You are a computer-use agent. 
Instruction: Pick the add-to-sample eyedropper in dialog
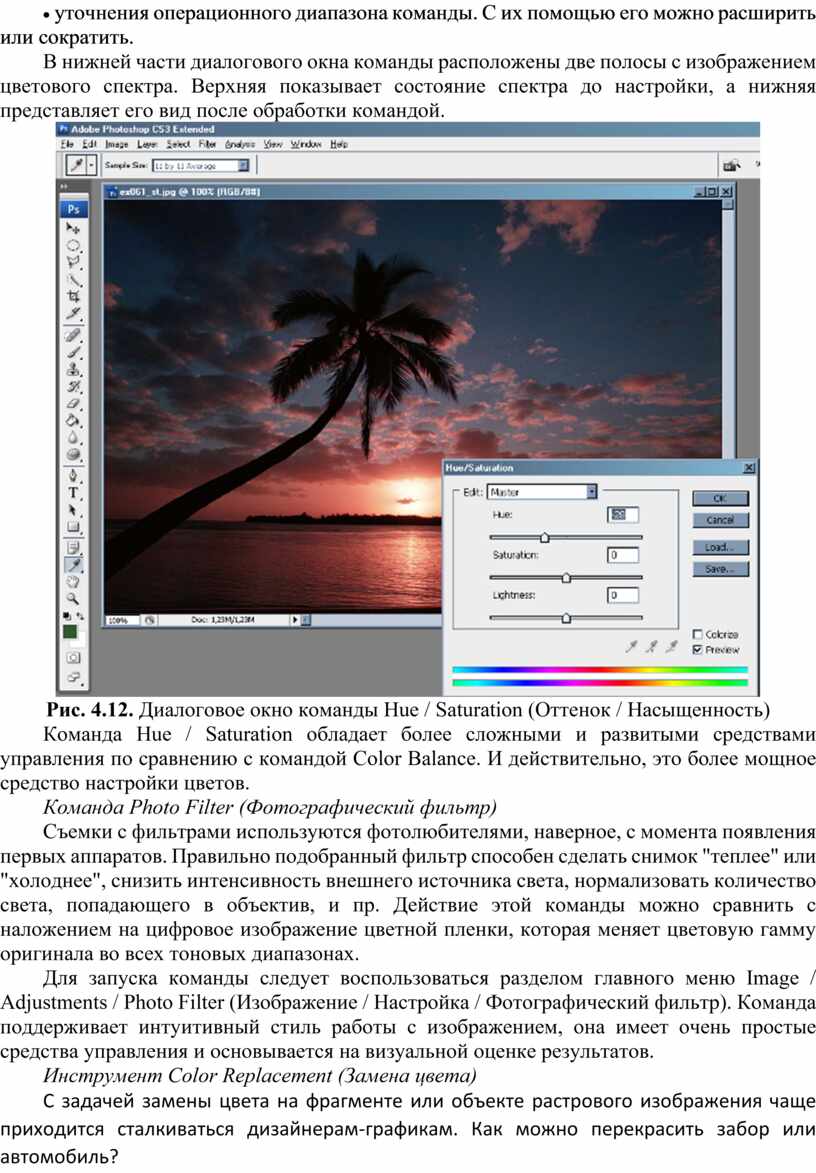point(651,646)
